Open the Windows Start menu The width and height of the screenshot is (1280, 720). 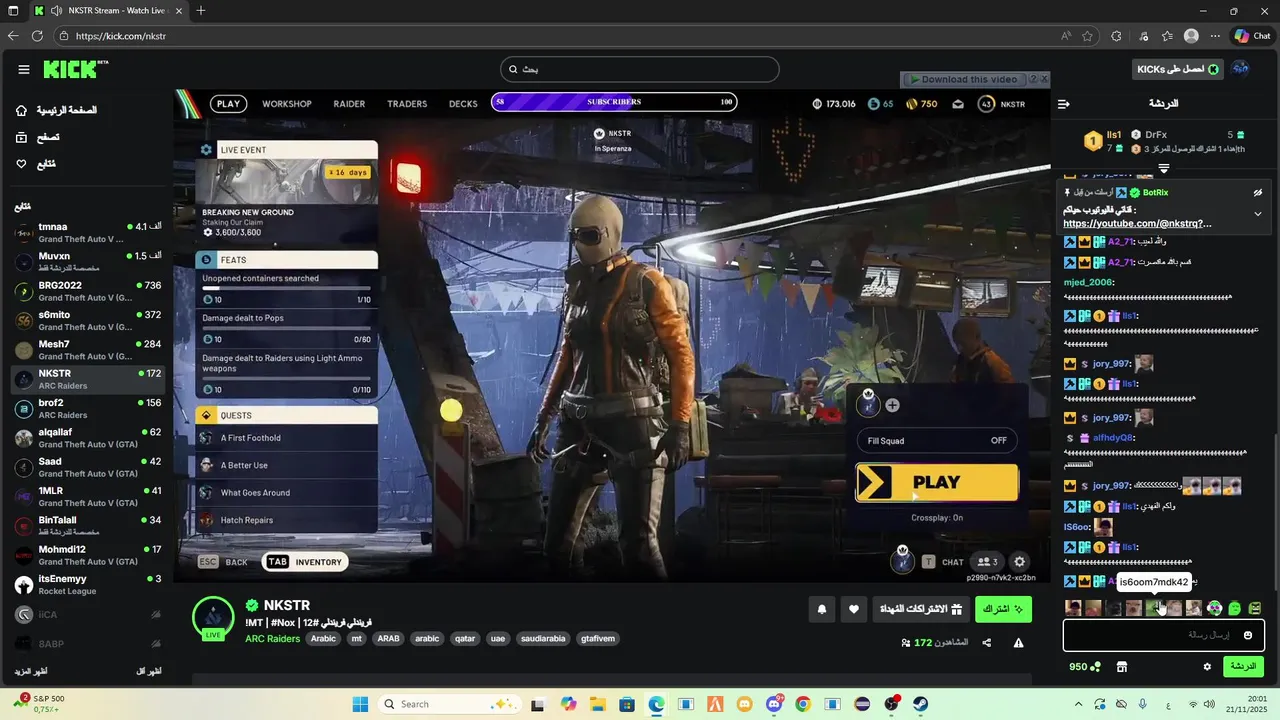click(x=360, y=704)
